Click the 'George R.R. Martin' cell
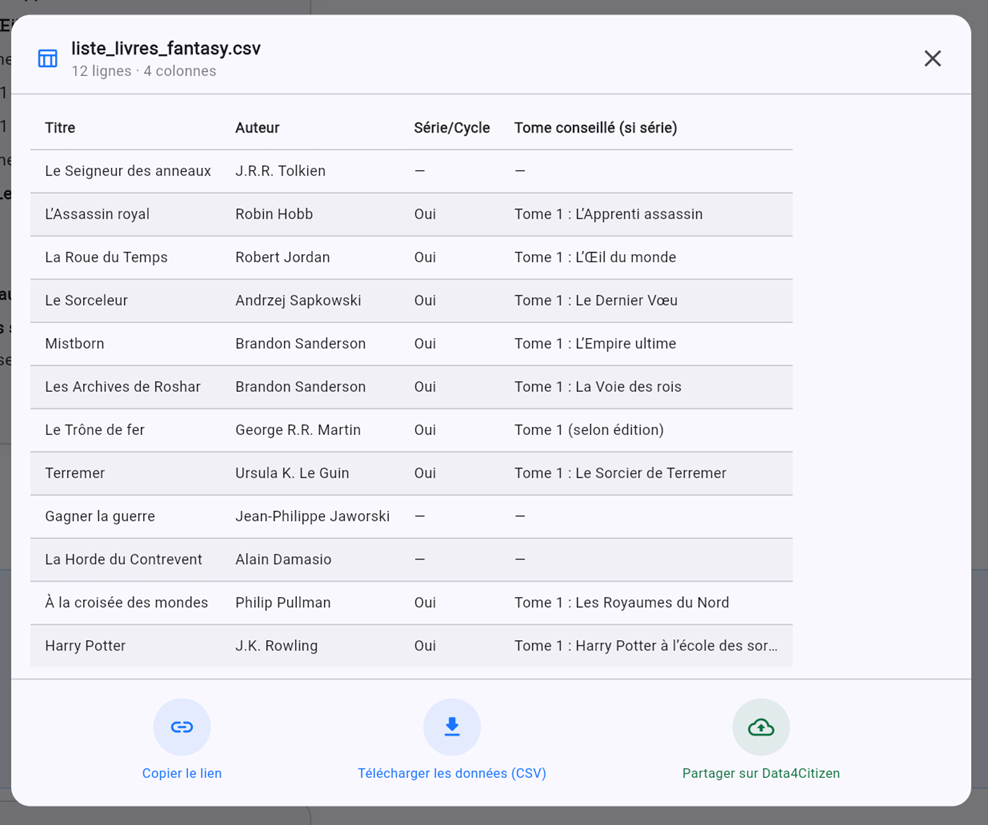The width and height of the screenshot is (988, 825). coord(298,430)
